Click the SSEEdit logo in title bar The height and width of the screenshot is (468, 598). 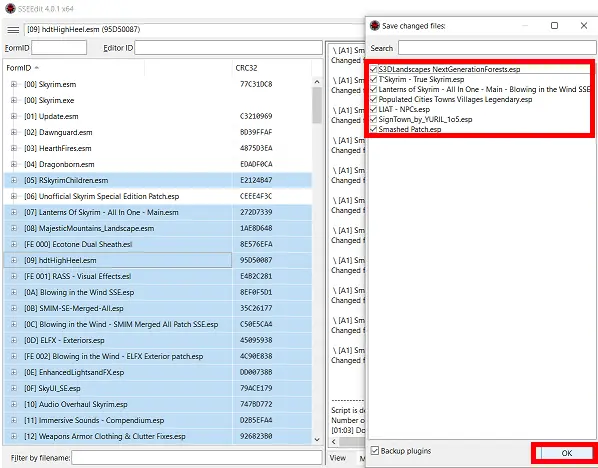tap(10, 8)
